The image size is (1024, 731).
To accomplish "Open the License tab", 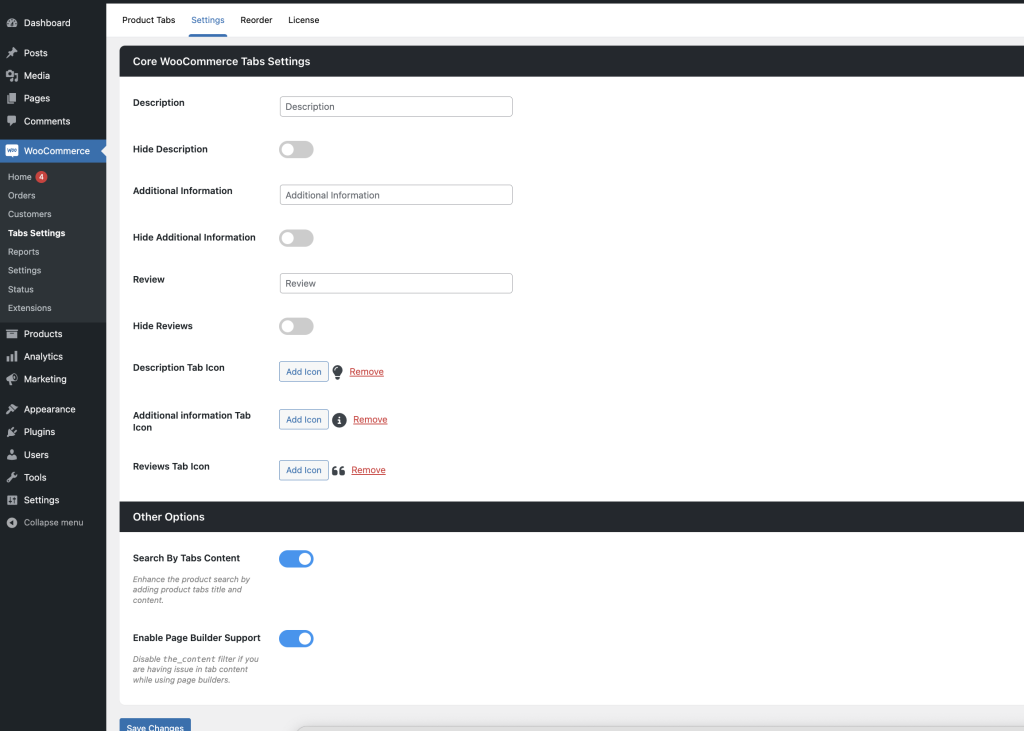I will pyautogui.click(x=303, y=20).
